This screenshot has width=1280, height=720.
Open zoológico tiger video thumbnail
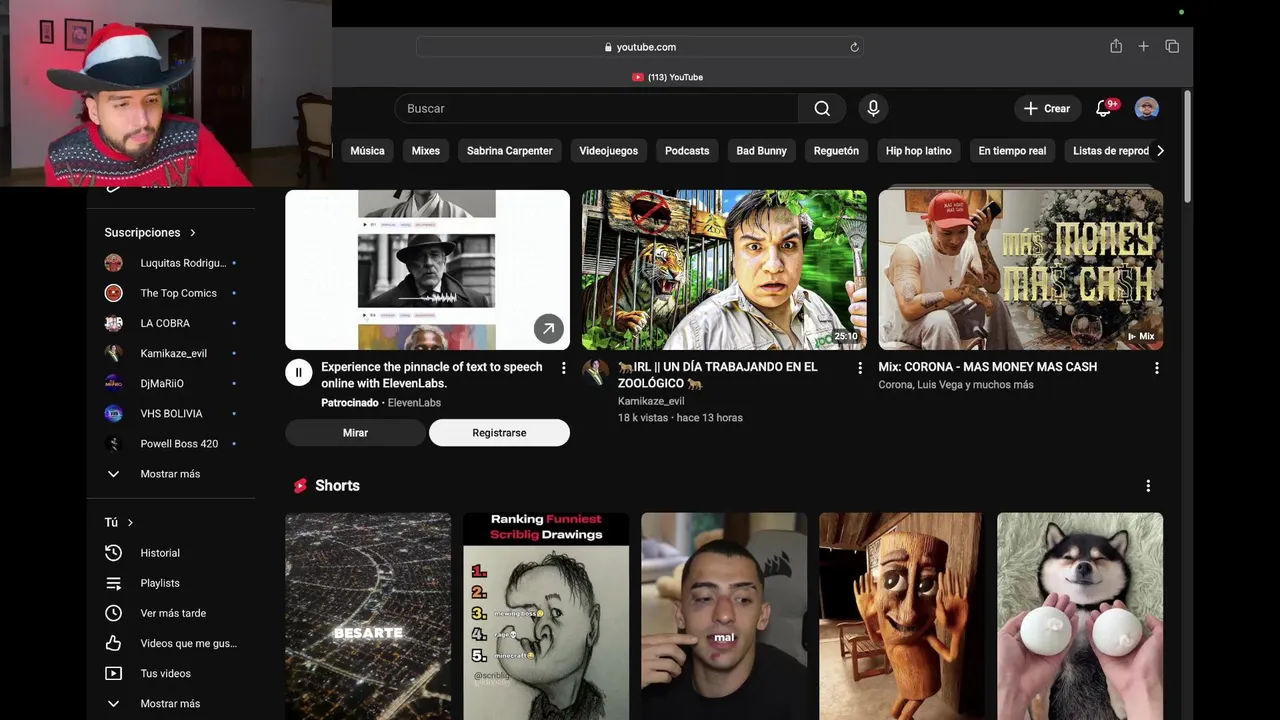click(x=724, y=270)
